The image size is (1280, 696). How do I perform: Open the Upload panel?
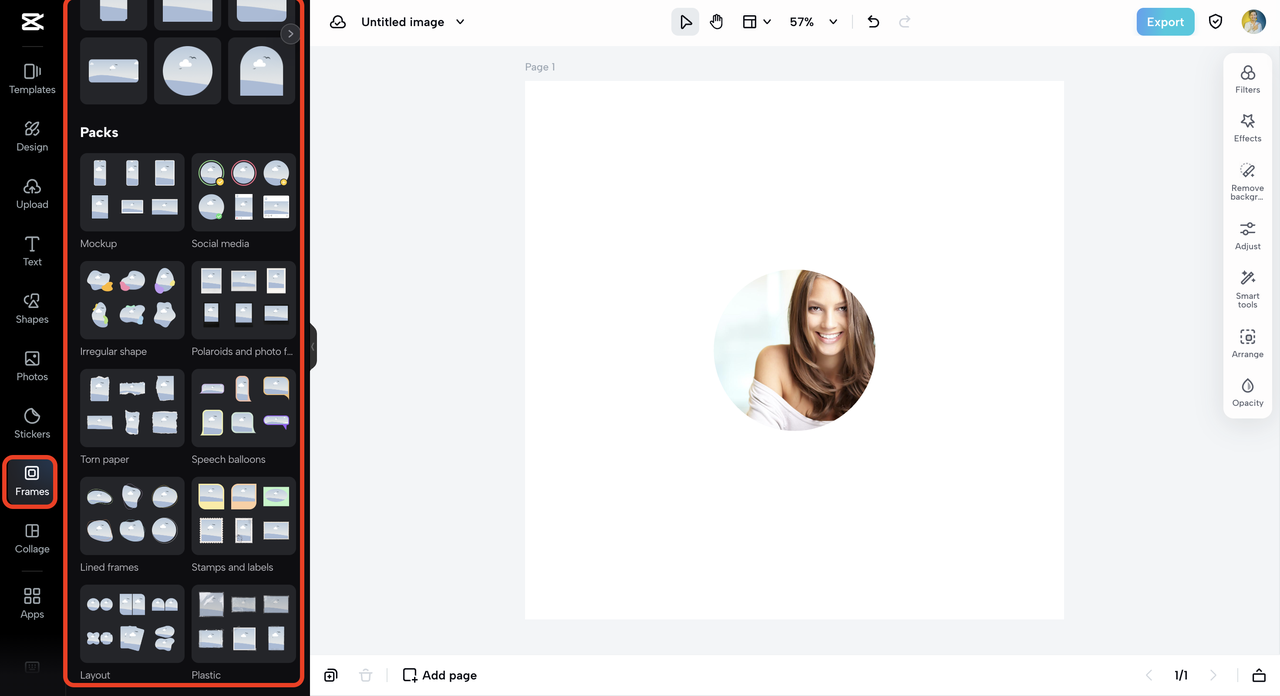click(x=32, y=194)
